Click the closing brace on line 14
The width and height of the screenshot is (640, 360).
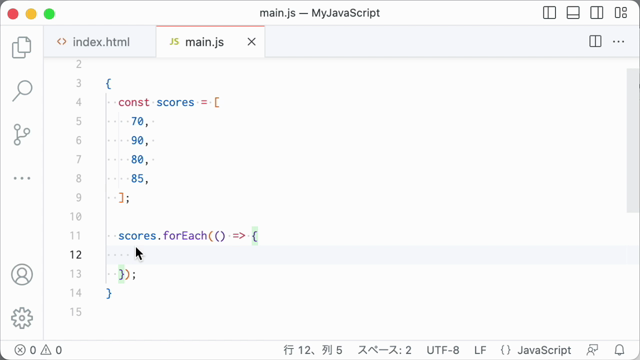109,293
